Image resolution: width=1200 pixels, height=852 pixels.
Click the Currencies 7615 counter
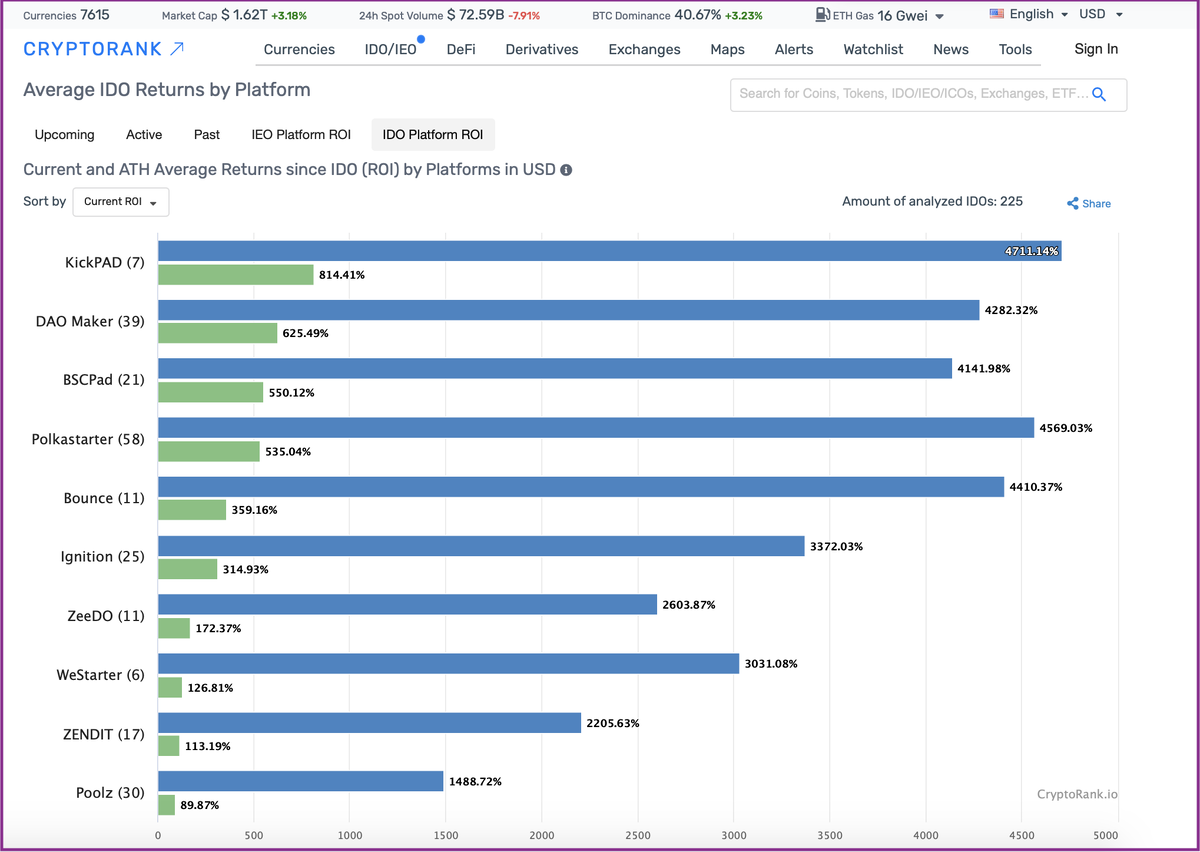66,15
